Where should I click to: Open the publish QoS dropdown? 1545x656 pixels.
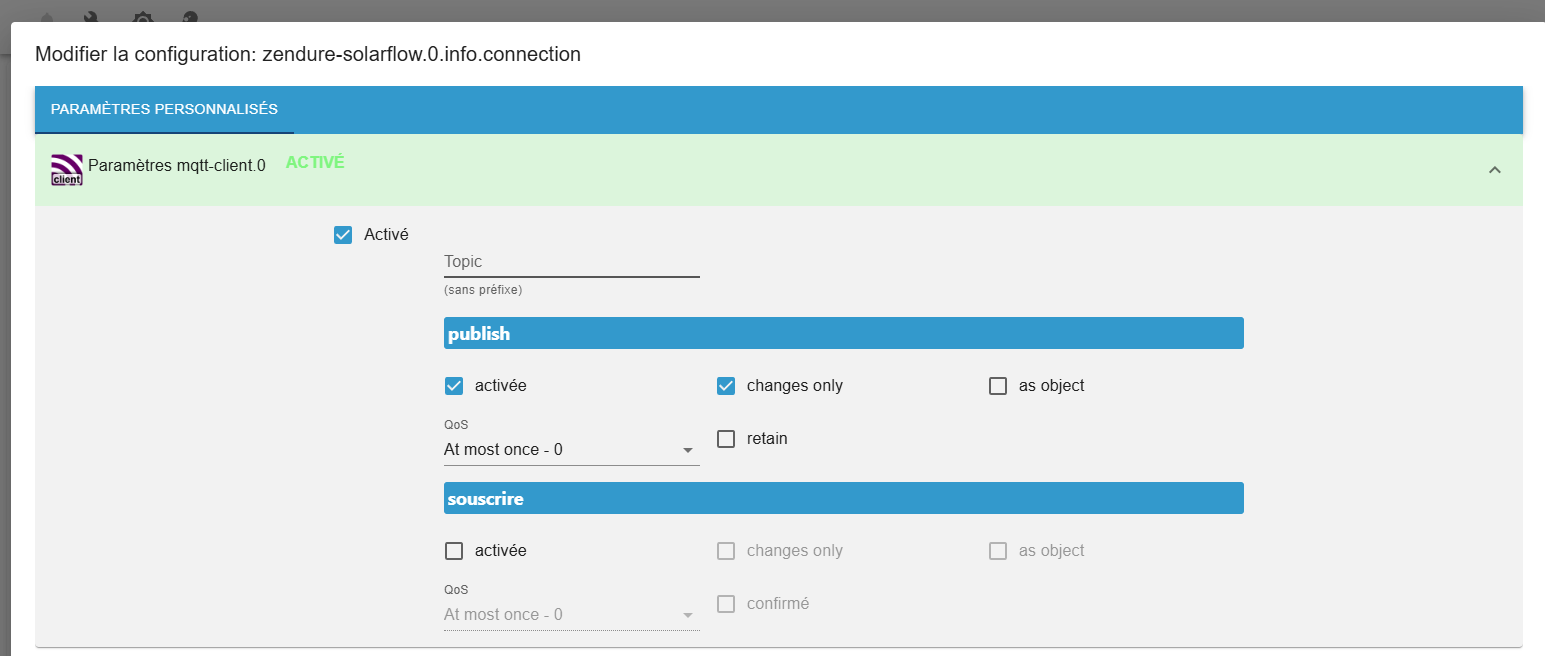pyautogui.click(x=571, y=450)
